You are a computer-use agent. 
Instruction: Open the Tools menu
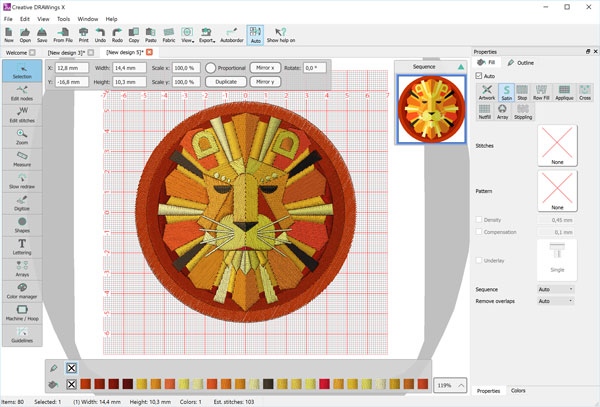[63, 18]
